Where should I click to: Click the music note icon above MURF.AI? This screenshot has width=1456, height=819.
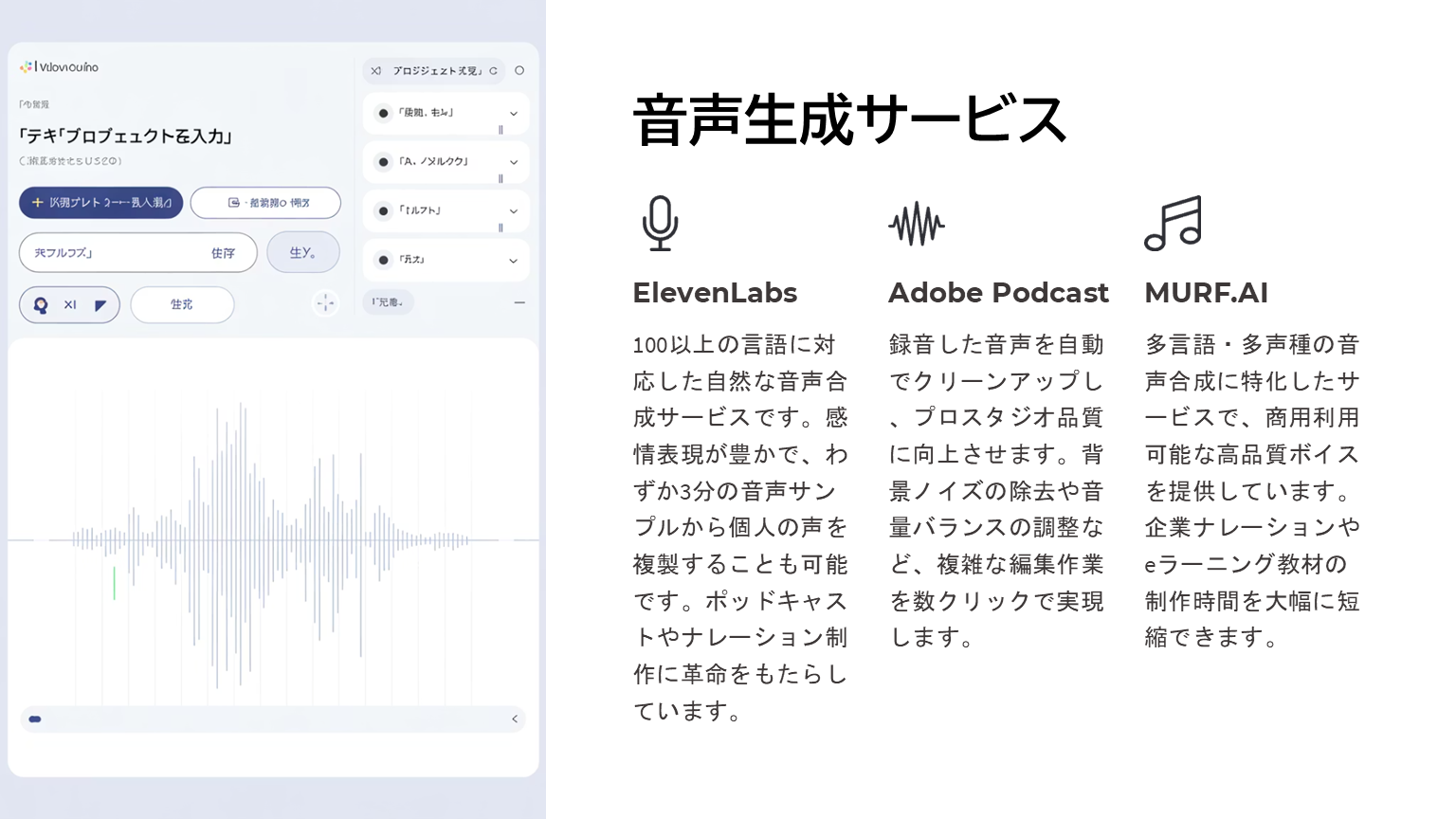pos(1173,224)
